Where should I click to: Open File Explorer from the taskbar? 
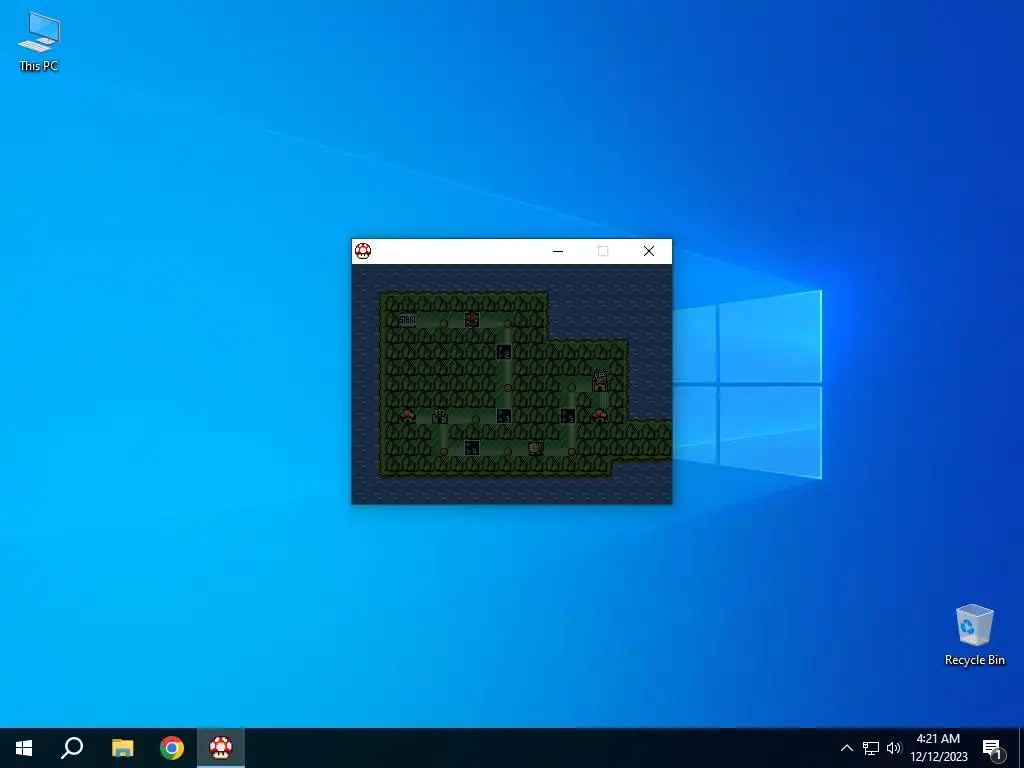122,748
